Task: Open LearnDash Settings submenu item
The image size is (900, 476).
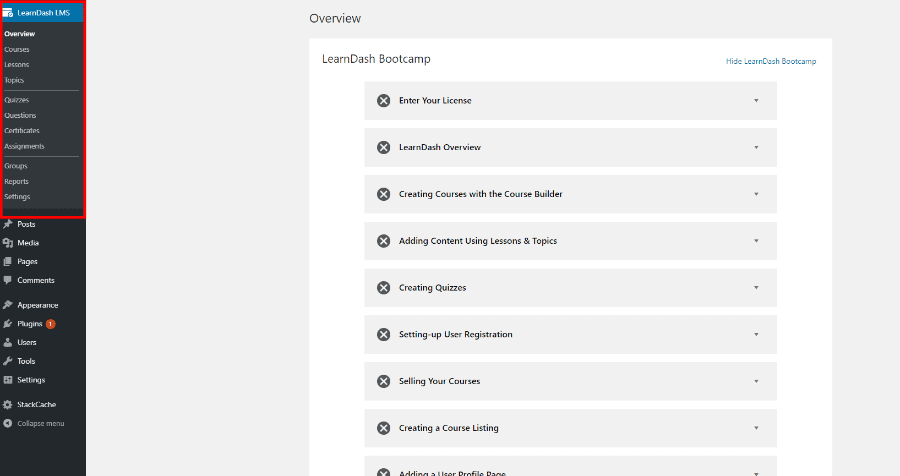Action: (17, 197)
